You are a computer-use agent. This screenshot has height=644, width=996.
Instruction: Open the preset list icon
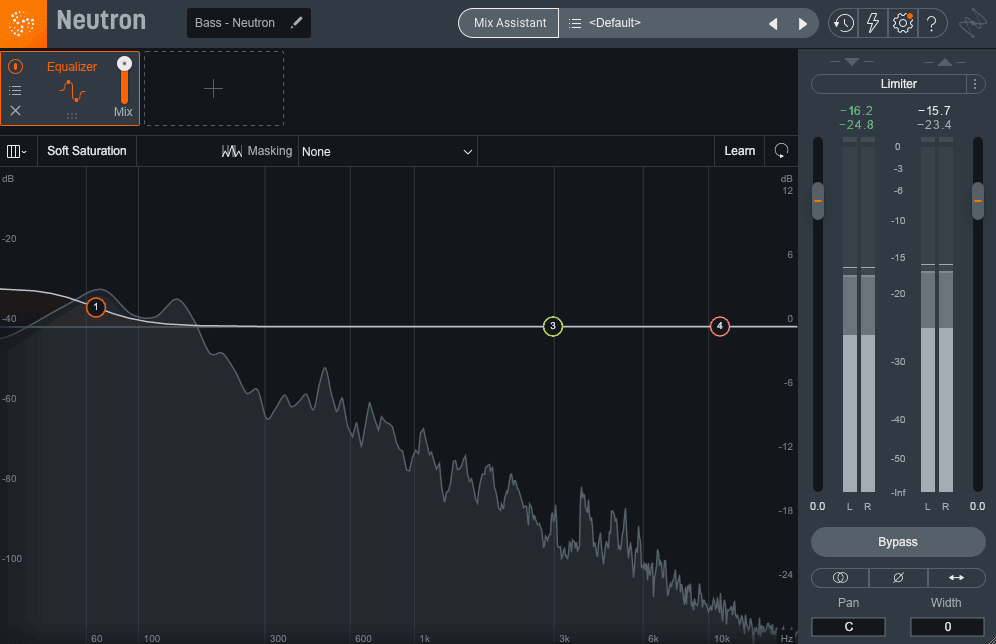[x=574, y=23]
